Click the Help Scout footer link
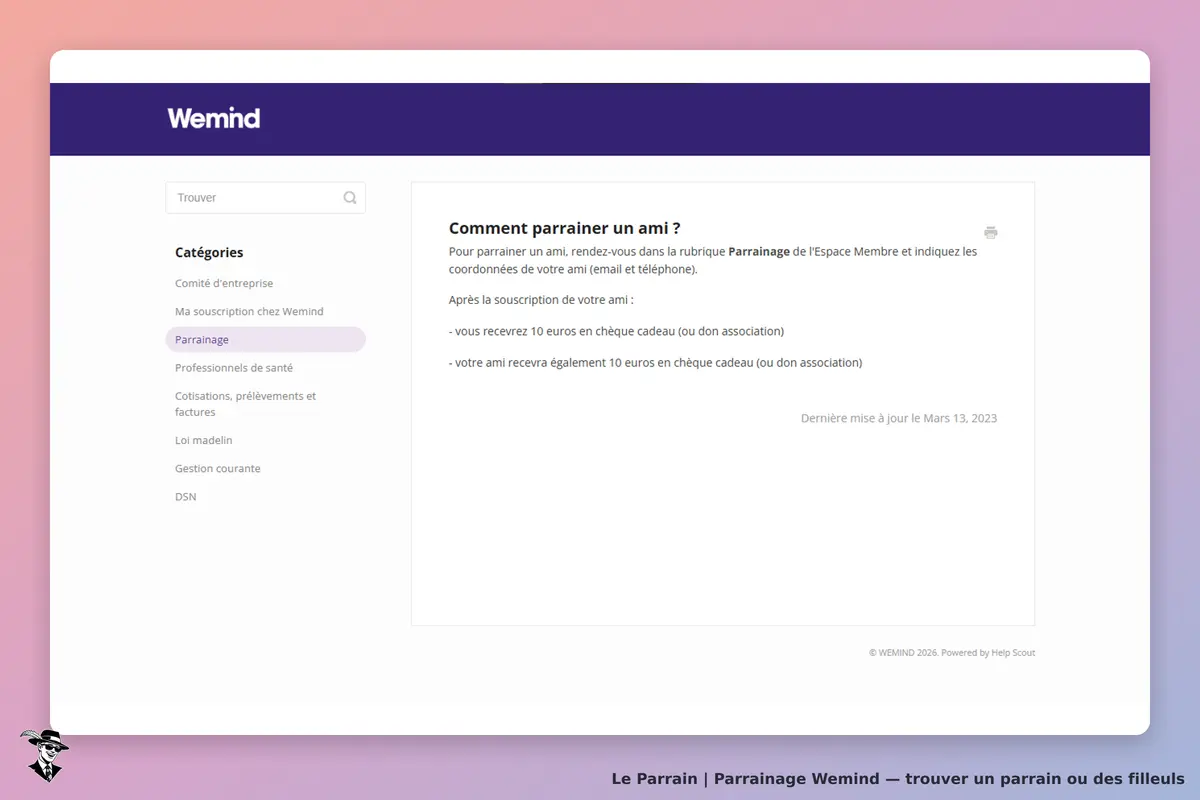 (1013, 653)
